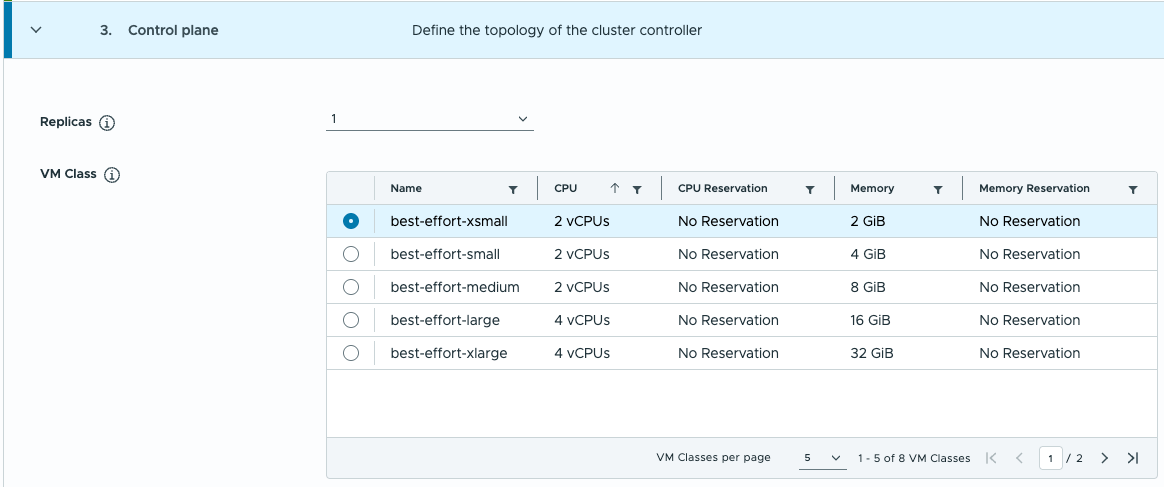Open the CPU Reservation filter icon
The width and height of the screenshot is (1164, 487).
[x=810, y=189]
